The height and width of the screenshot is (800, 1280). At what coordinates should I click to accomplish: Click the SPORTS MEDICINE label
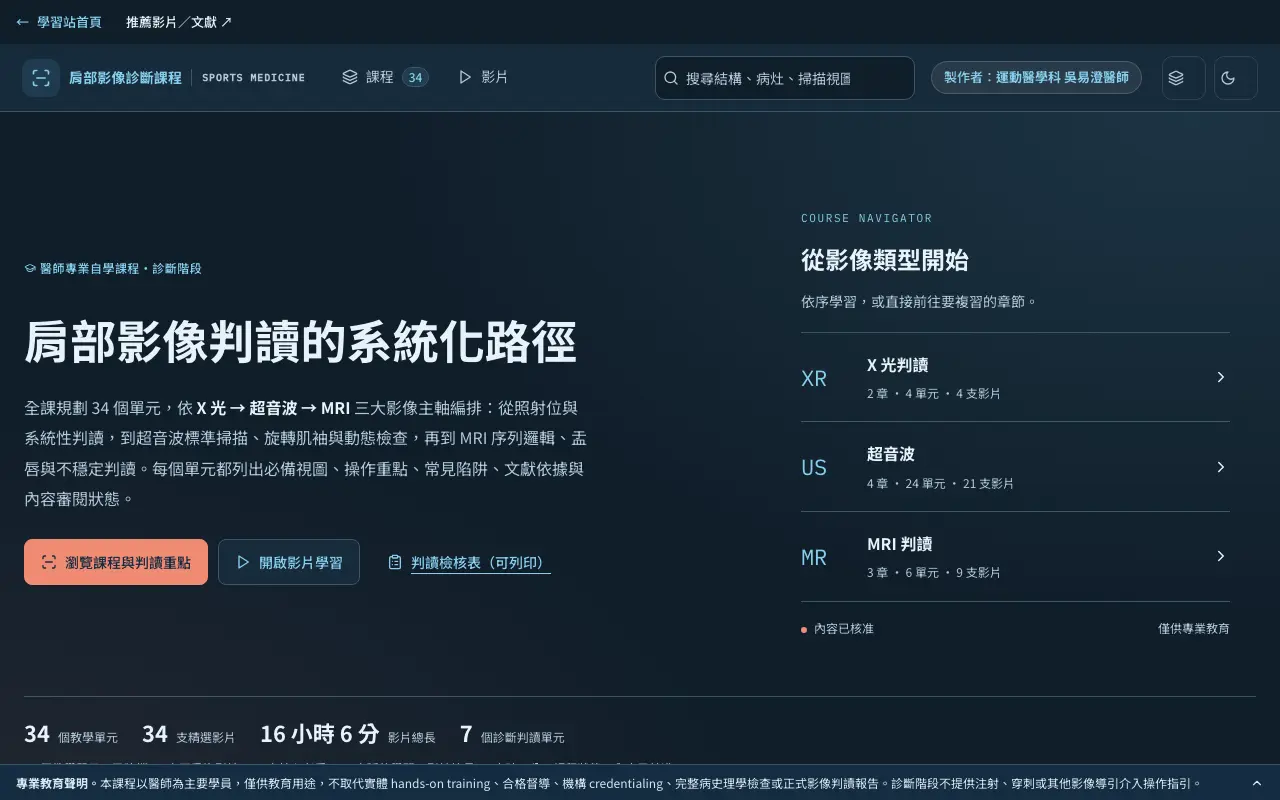point(253,78)
